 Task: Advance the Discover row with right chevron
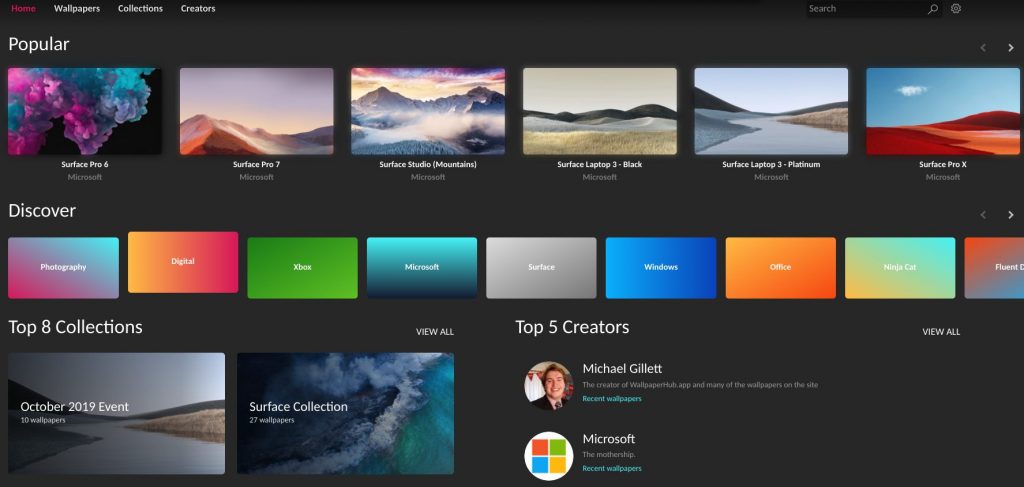pos(1011,215)
